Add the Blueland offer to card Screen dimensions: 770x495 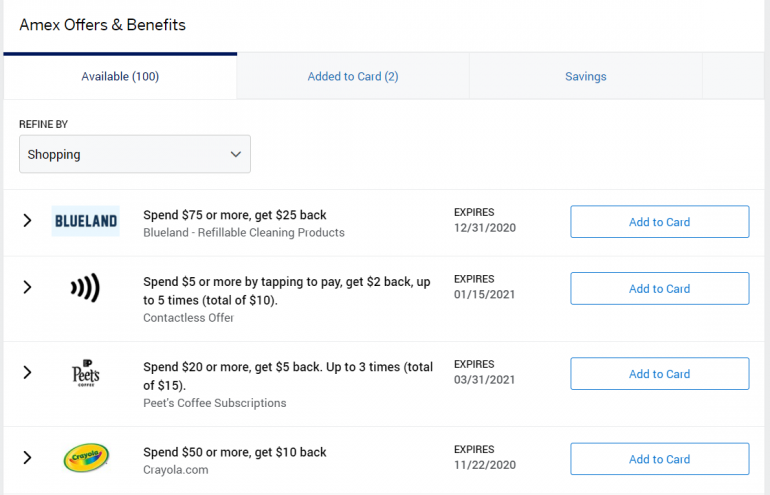click(x=659, y=222)
